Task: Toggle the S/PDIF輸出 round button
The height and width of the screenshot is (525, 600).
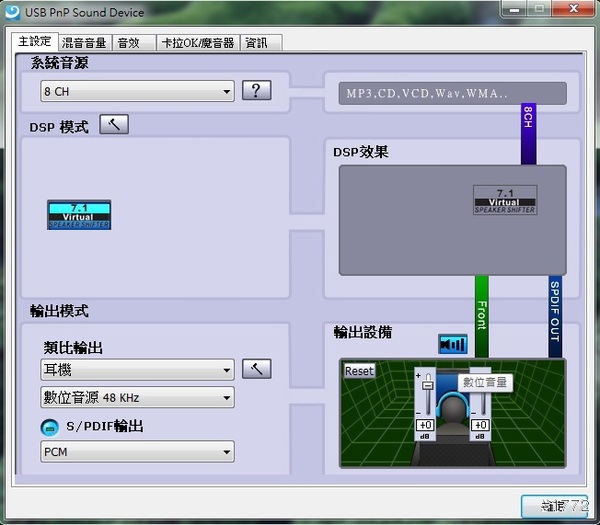Action: (49, 427)
